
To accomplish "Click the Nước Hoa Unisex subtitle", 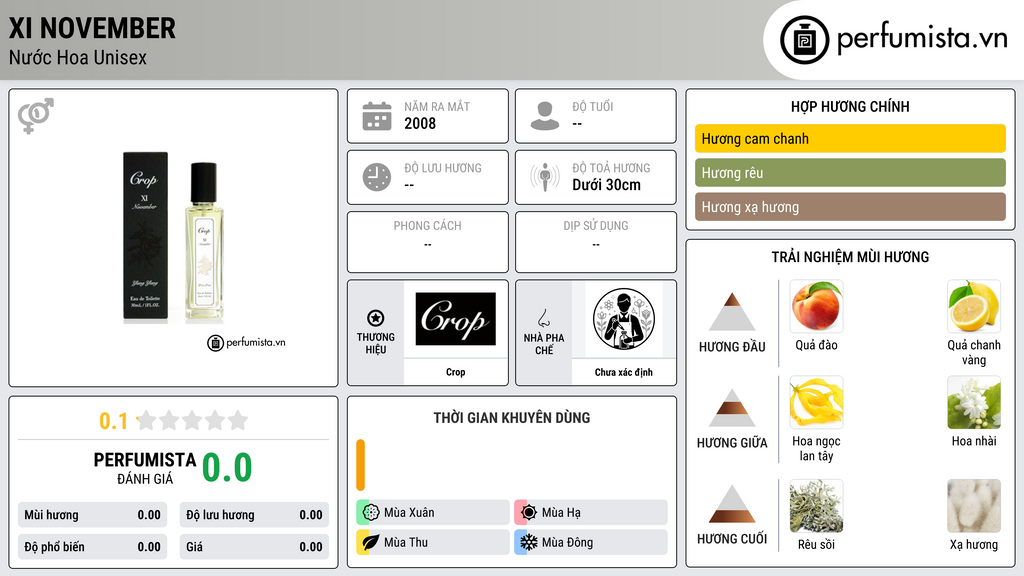I will click(x=78, y=57).
